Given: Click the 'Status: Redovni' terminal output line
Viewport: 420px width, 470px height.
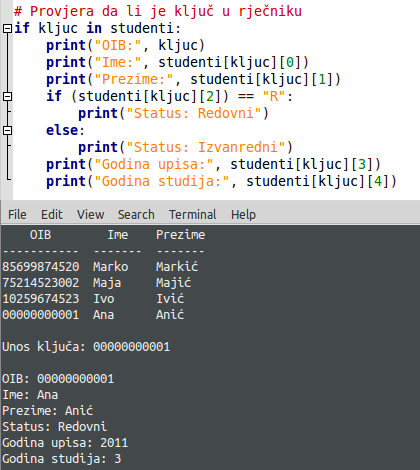Looking at the screenshot, I should pos(54,427).
